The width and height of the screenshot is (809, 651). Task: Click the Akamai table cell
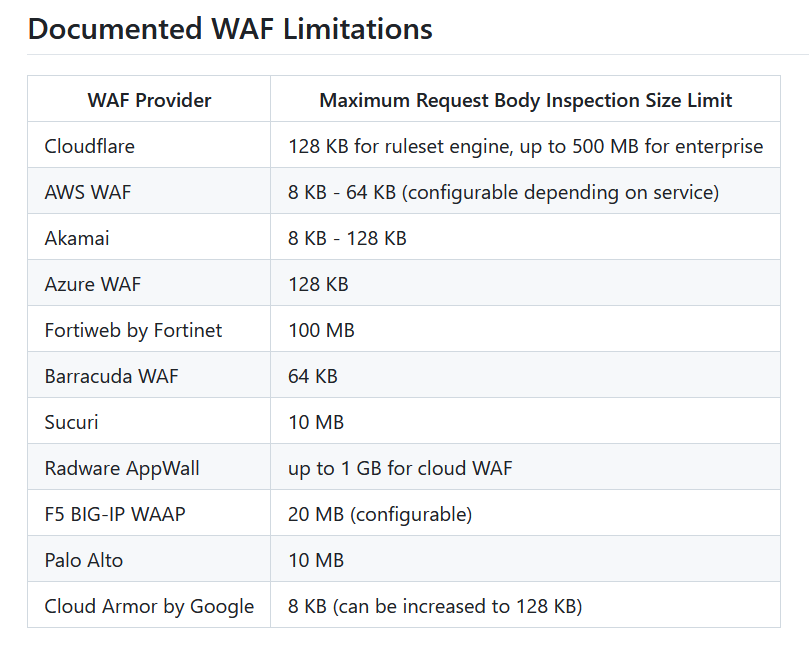click(77, 238)
